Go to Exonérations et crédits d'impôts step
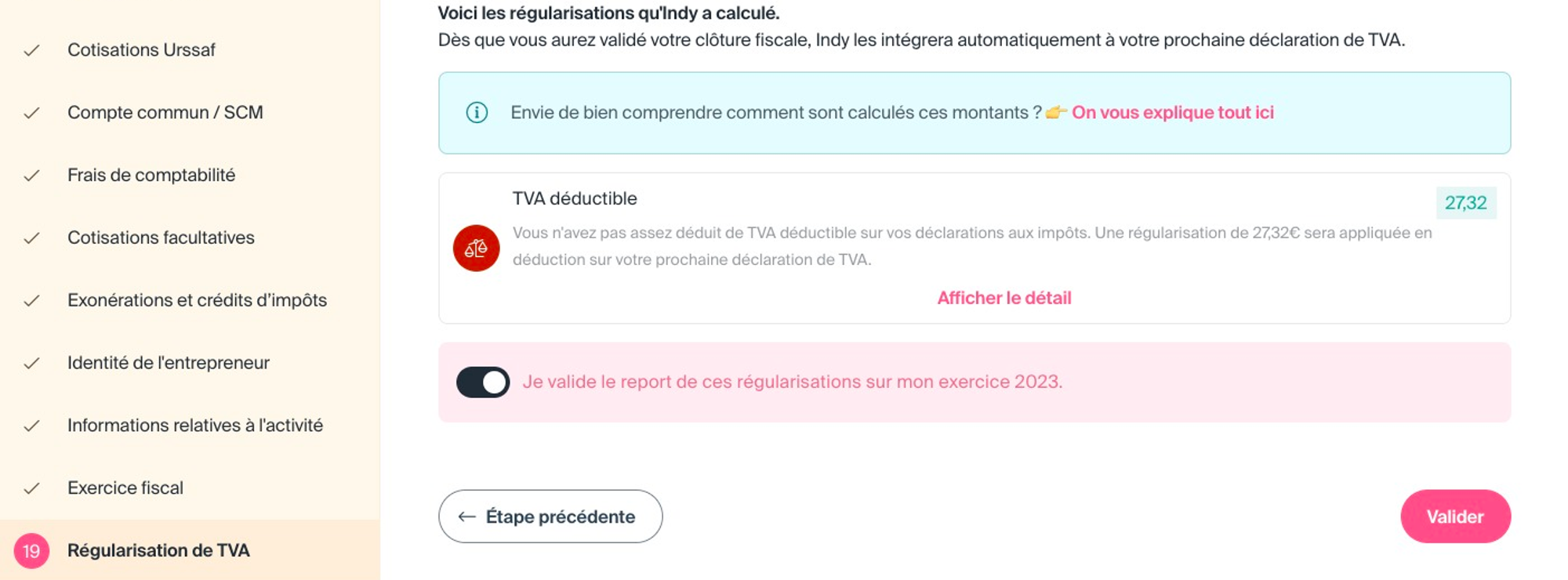 (197, 300)
